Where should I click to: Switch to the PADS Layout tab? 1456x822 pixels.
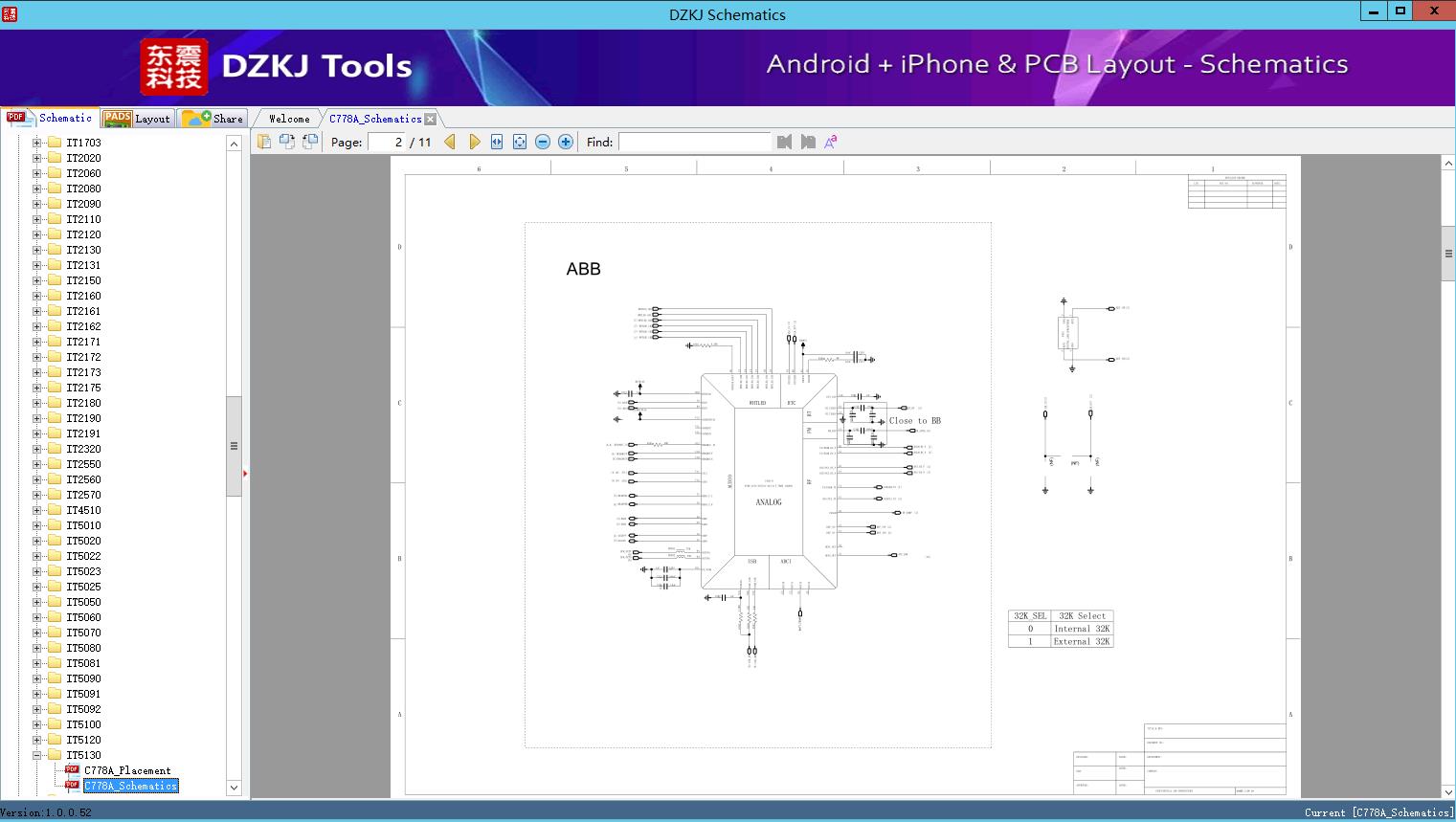[137, 118]
